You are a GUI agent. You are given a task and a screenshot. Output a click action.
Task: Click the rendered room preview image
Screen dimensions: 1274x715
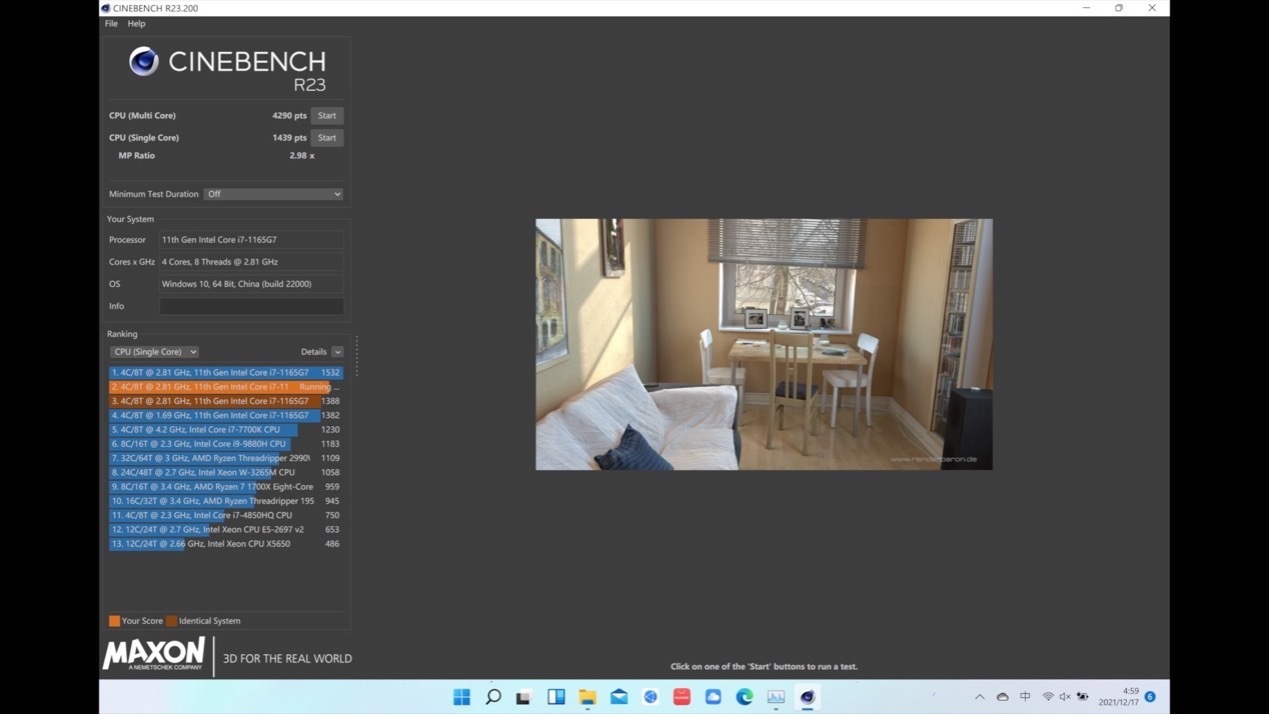click(x=764, y=344)
